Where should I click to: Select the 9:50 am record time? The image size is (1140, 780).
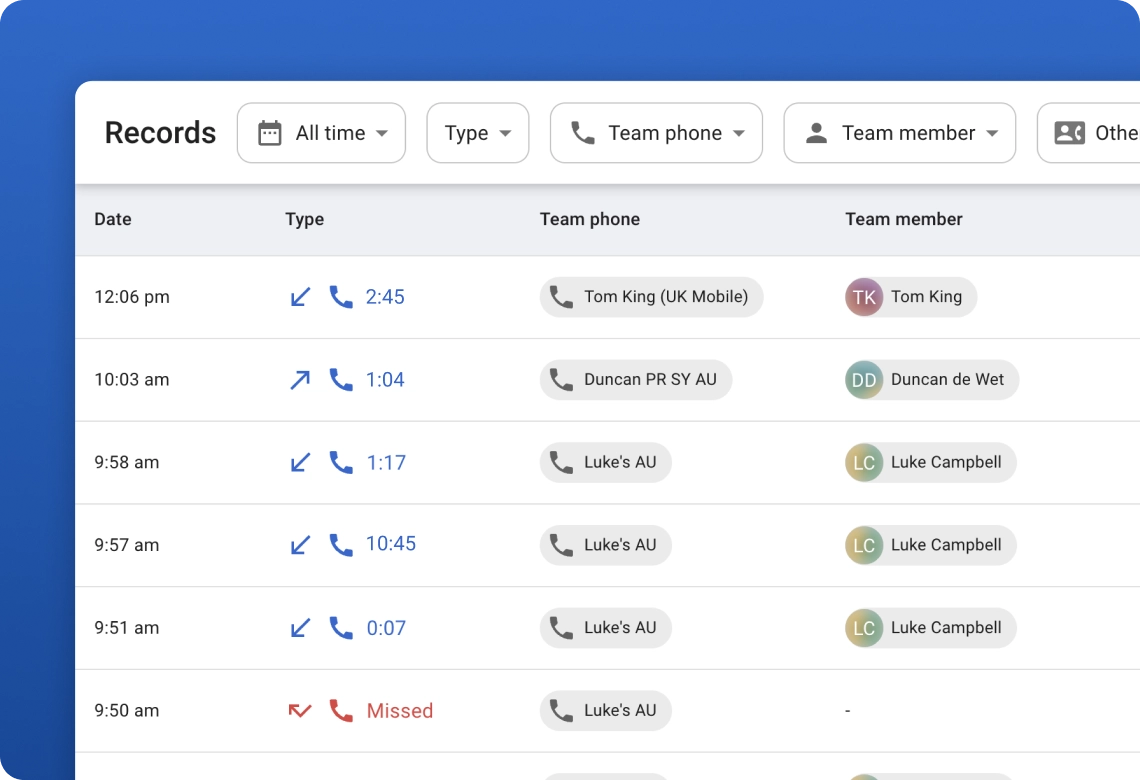[127, 710]
